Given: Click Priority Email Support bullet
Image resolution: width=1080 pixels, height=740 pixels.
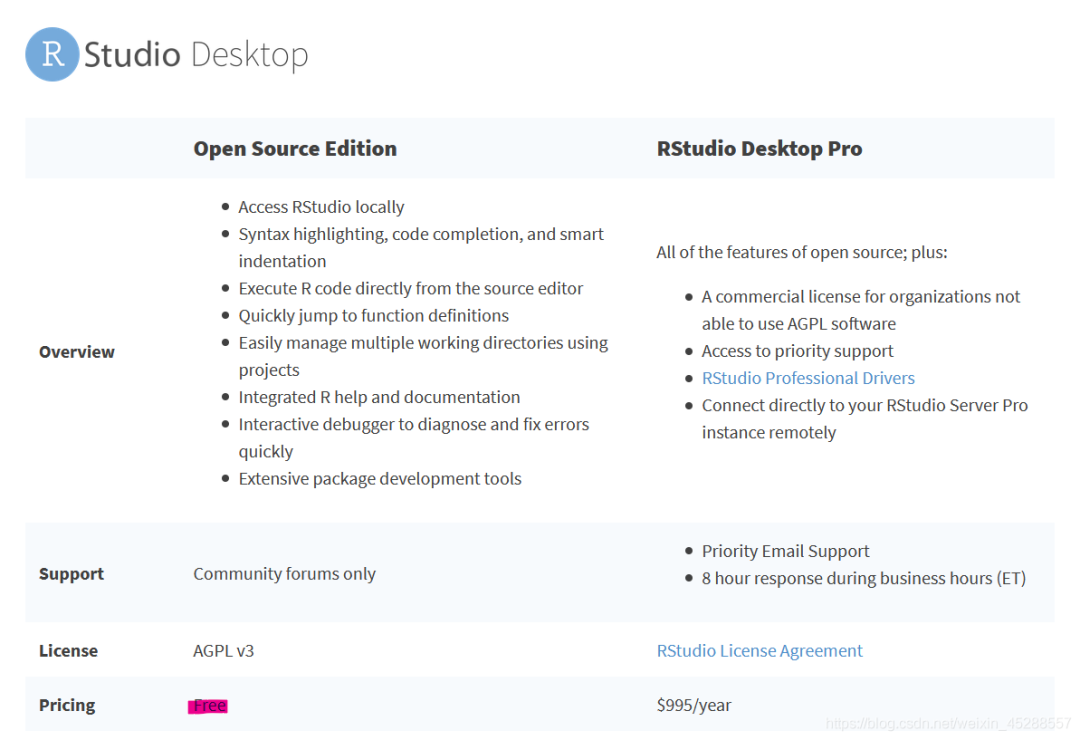Looking at the screenshot, I should pyautogui.click(x=785, y=551).
